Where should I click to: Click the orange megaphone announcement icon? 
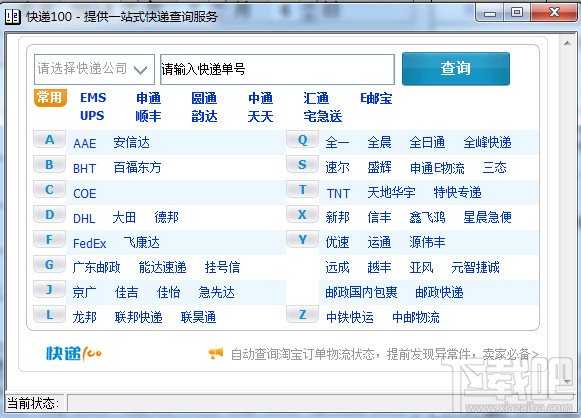[x=216, y=354]
